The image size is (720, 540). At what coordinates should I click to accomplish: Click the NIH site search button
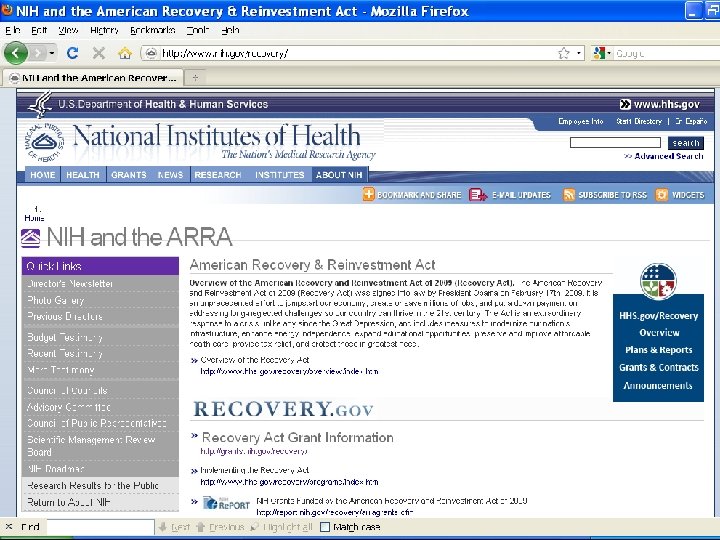click(x=686, y=143)
